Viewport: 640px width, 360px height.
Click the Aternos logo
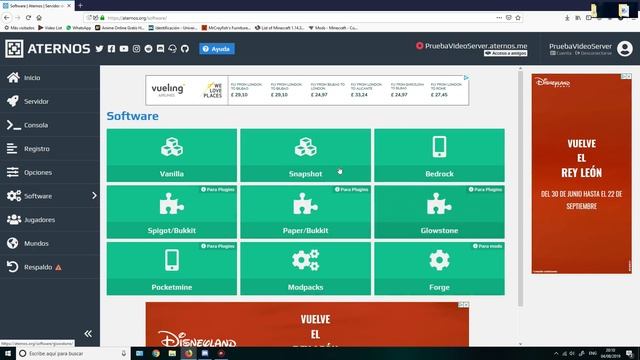click(48, 49)
